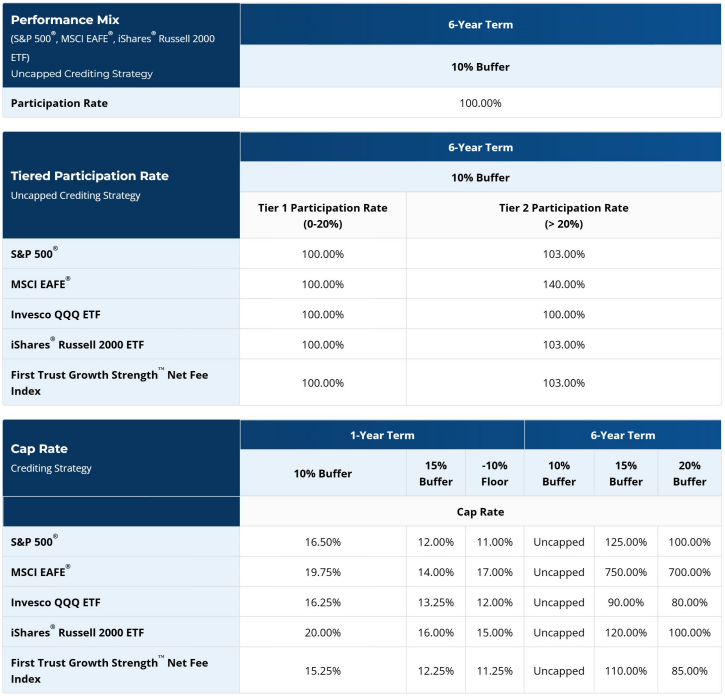Click Uncapped in the S&P 500 cap rate row
This screenshot has height=696, width=725.
[x=559, y=542]
